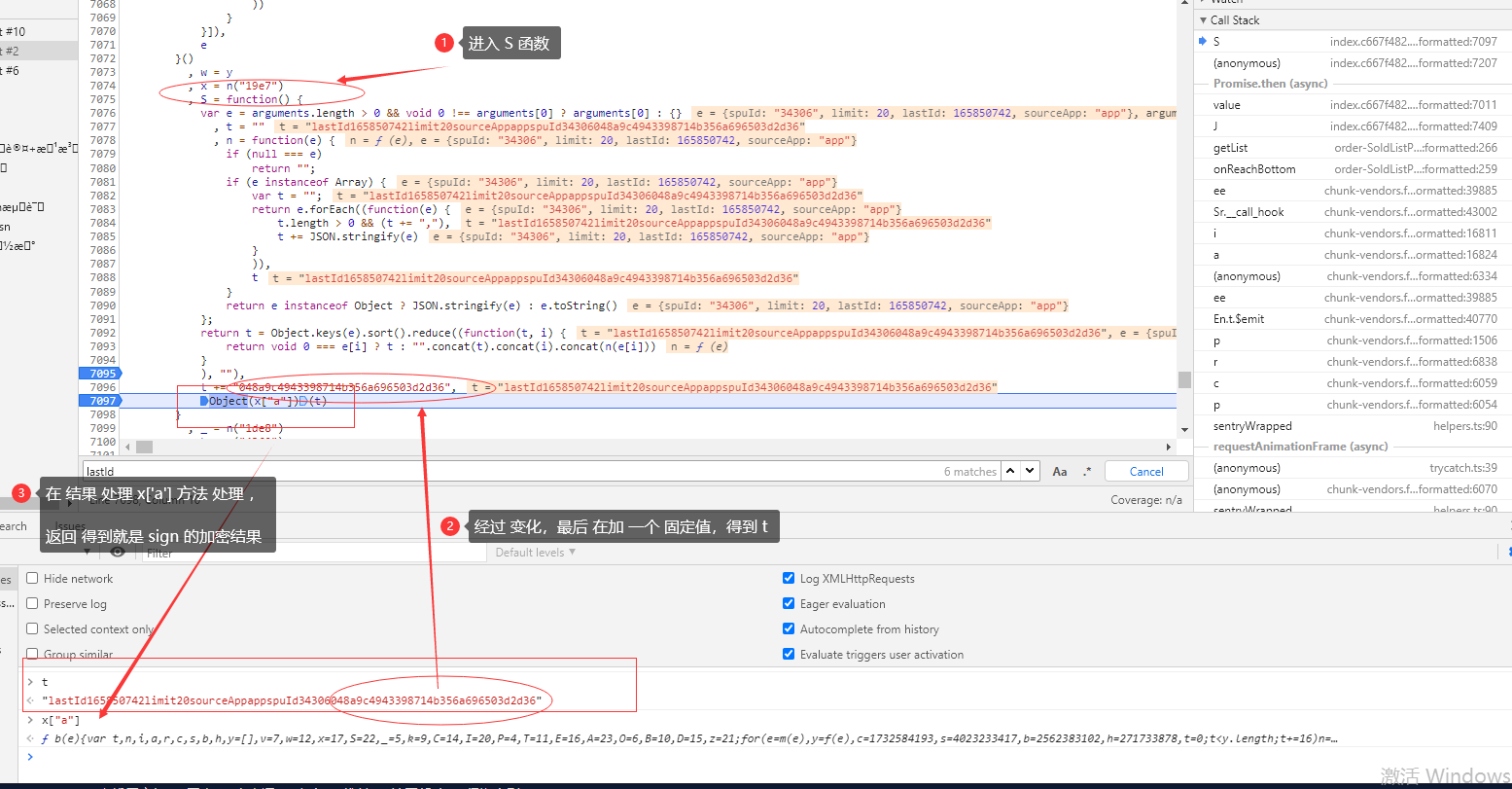Image resolution: width=1512 pixels, height=789 pixels.
Task: Click the t console input entry
Action: (45, 682)
